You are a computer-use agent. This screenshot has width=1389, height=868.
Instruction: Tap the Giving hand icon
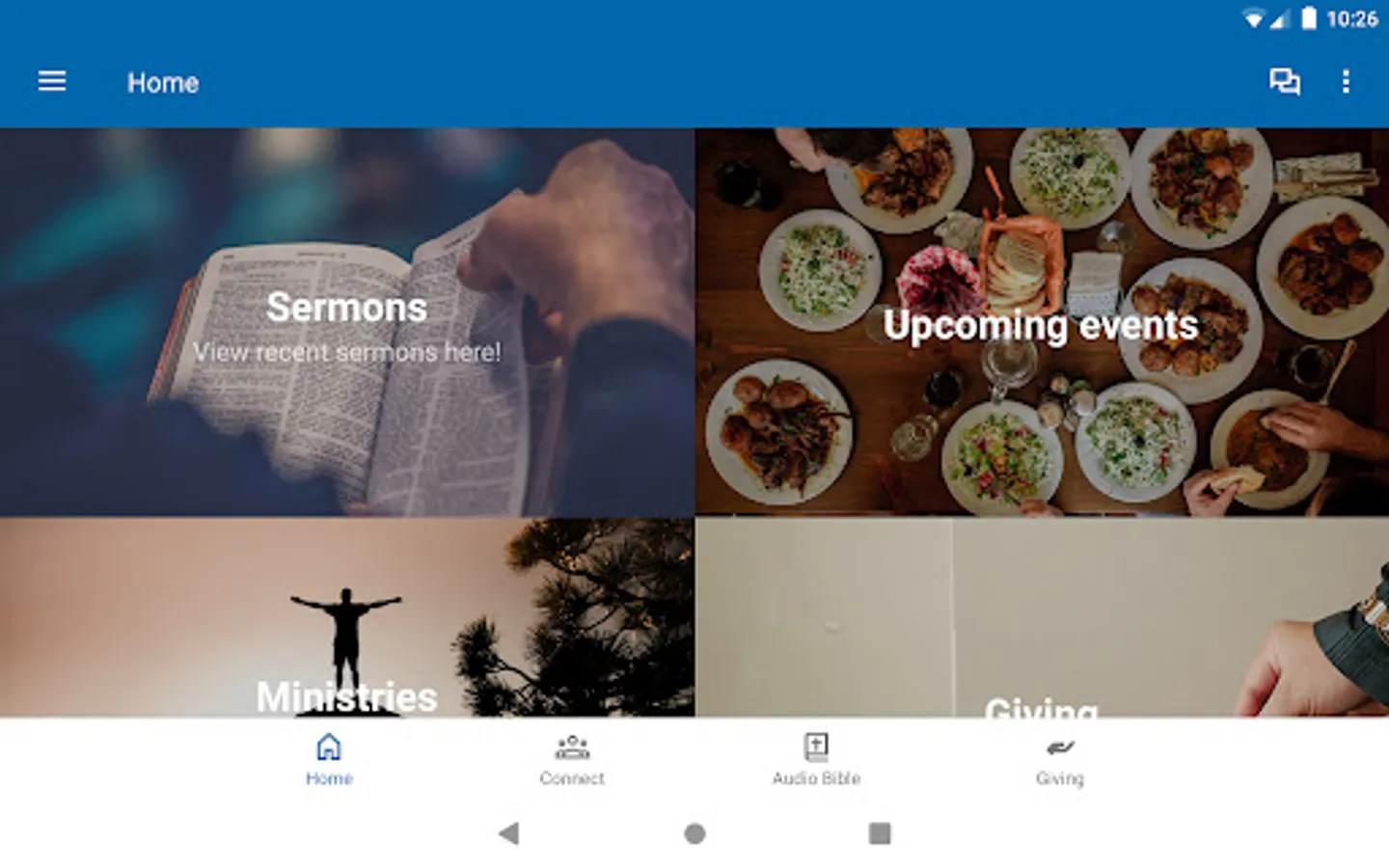[1060, 747]
